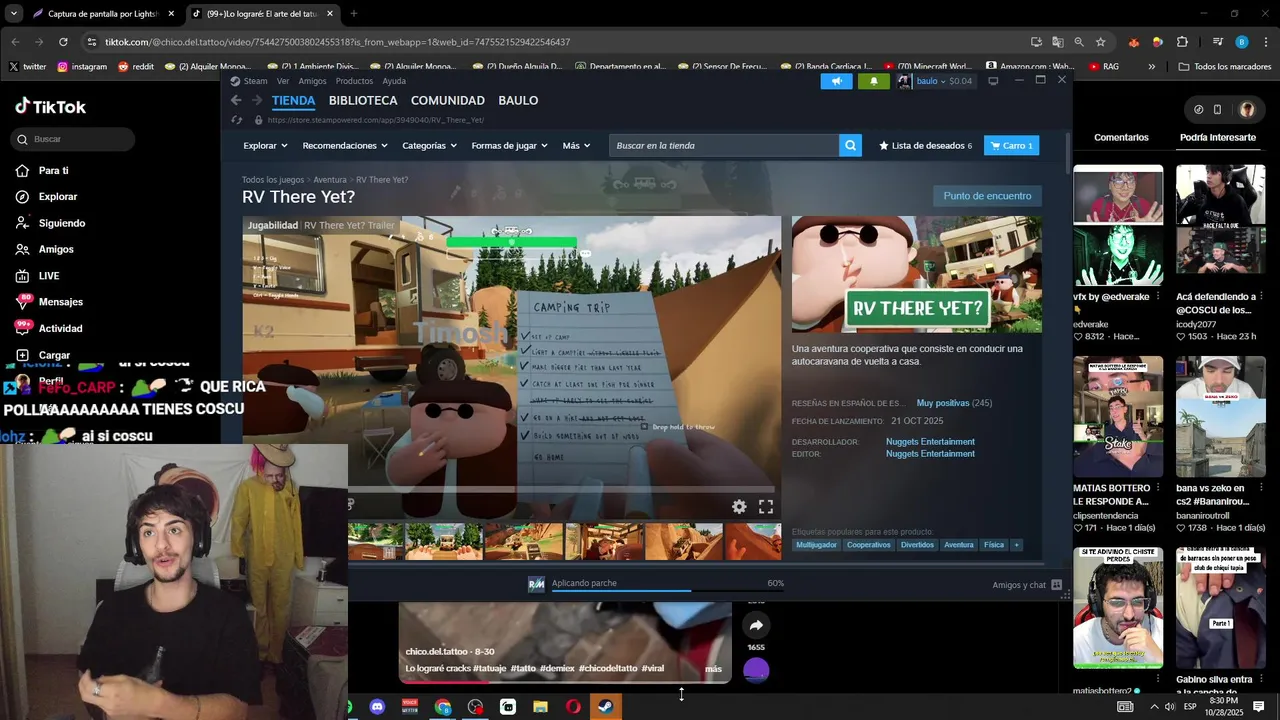Switch Steam to Big Picture mode icon

[x=993, y=81]
